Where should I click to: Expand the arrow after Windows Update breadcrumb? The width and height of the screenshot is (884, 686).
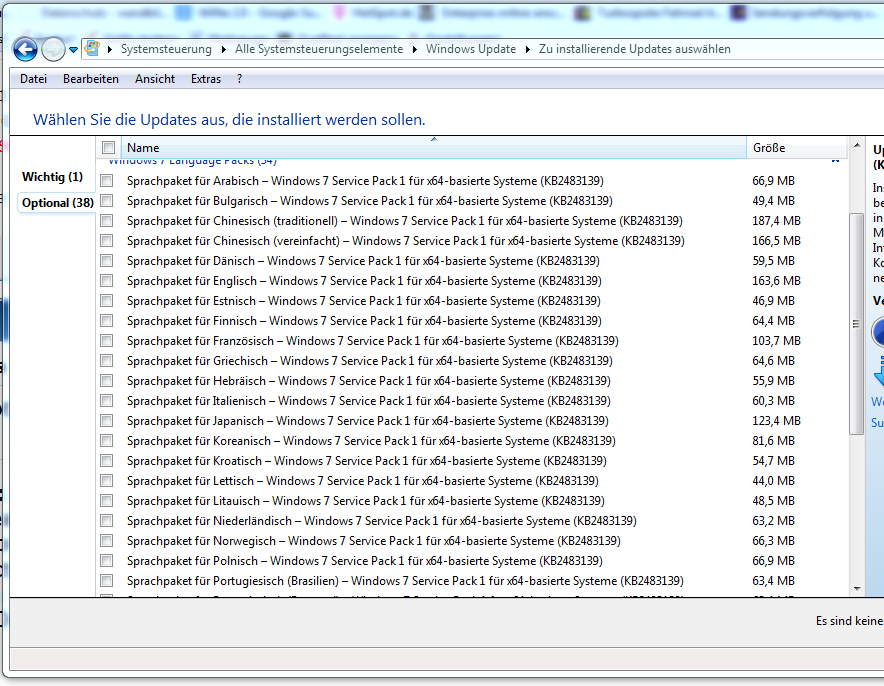[528, 50]
